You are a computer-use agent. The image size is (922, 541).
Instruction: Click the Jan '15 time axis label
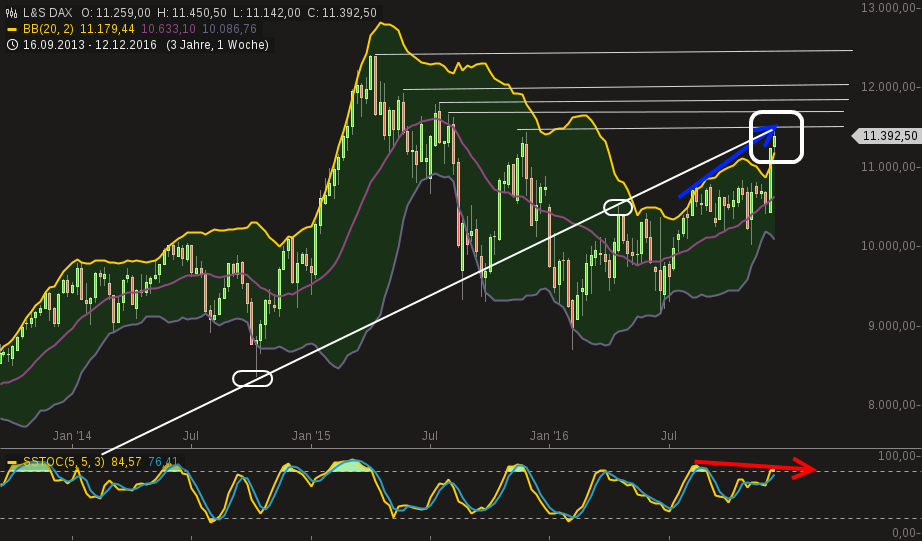311,436
